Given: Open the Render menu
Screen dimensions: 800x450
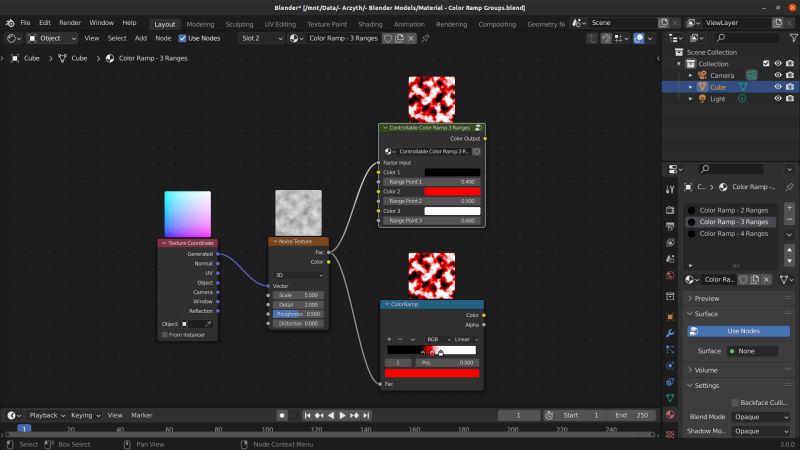Looking at the screenshot, I should [70, 23].
